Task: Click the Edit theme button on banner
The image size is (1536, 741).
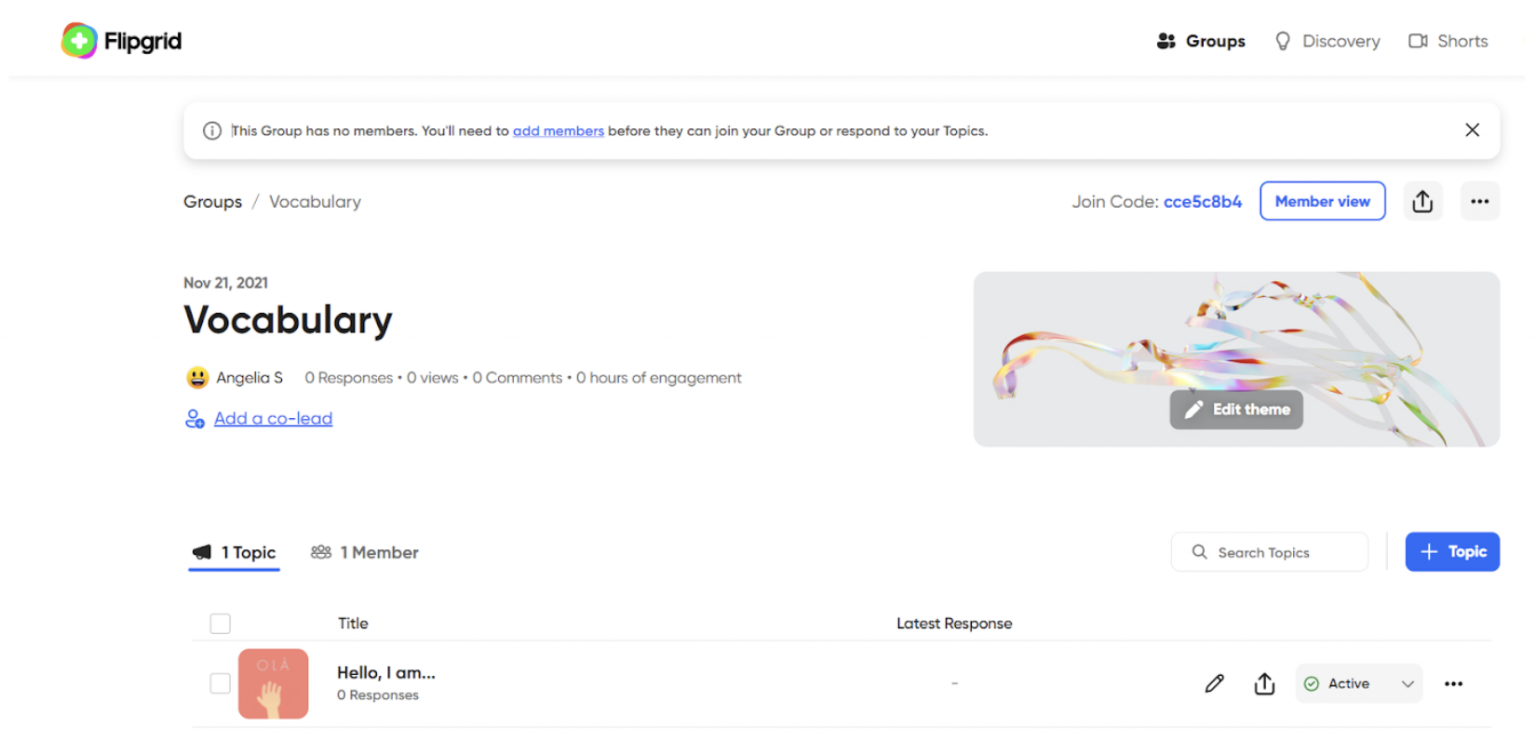Action: [1236, 410]
